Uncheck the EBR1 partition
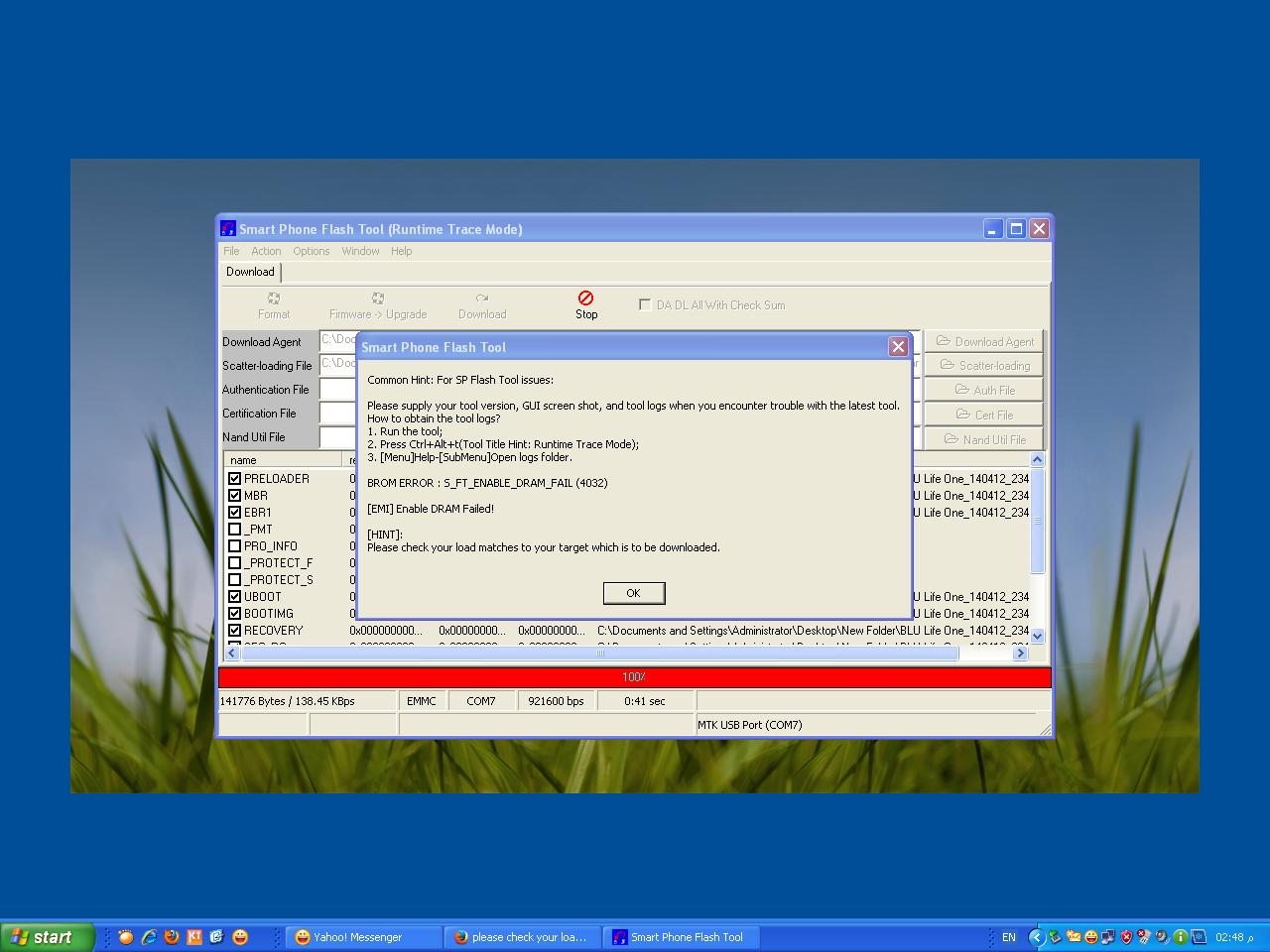The image size is (1270, 952). [235, 513]
